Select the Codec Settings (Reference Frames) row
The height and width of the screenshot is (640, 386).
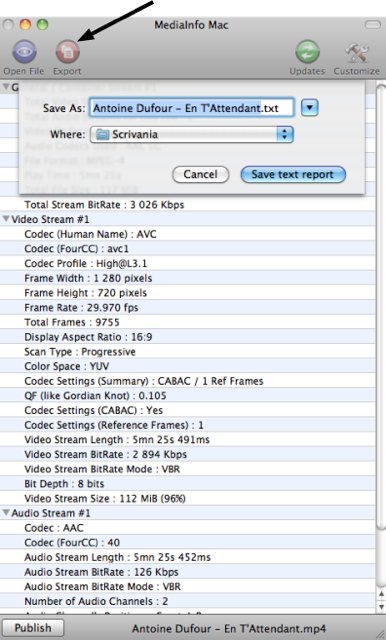(x=187, y=425)
